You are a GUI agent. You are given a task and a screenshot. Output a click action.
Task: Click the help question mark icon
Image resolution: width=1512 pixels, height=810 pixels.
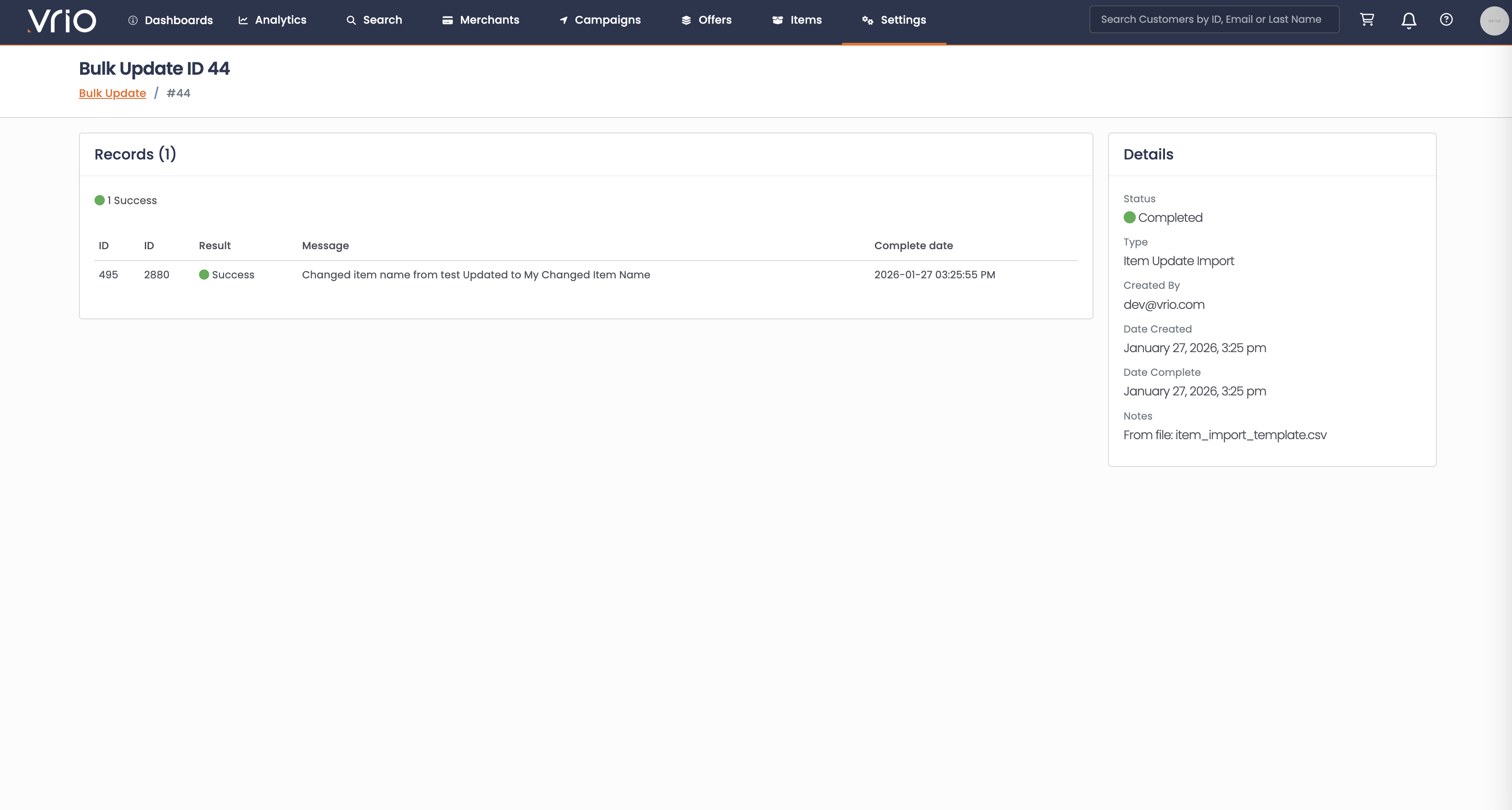coord(1446,20)
